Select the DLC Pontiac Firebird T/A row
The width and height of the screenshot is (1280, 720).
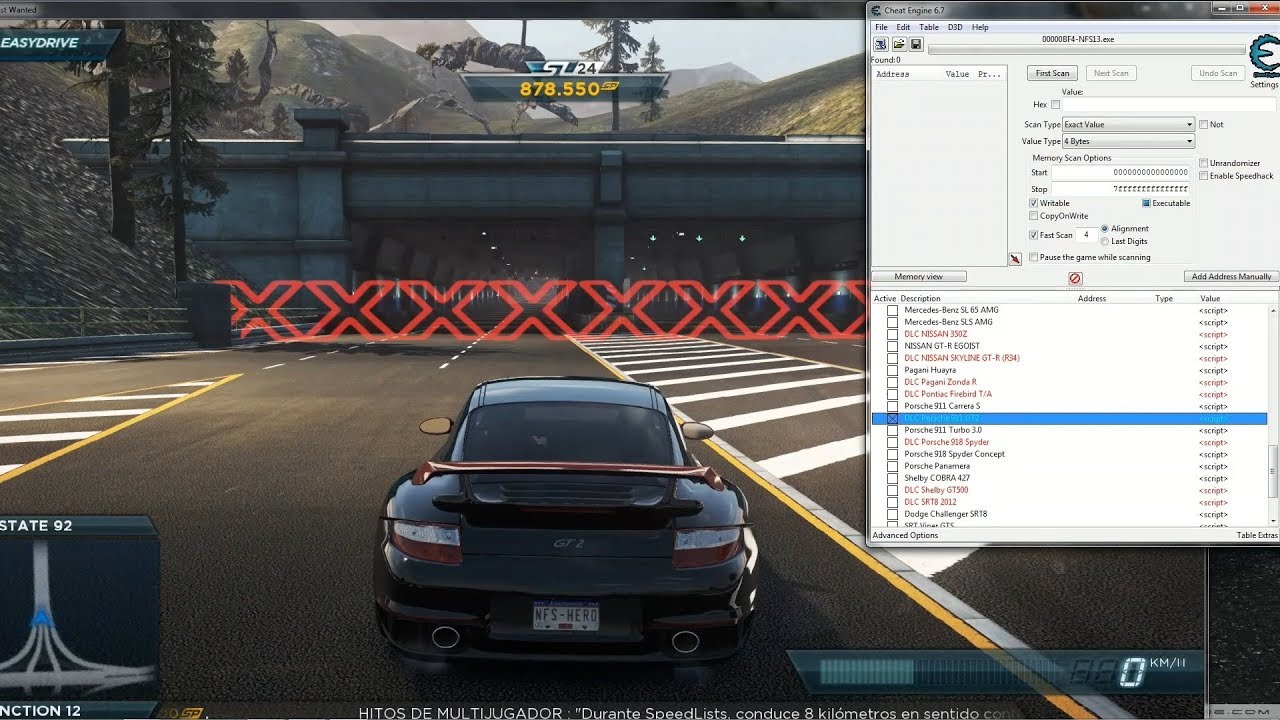[x=1069, y=394]
